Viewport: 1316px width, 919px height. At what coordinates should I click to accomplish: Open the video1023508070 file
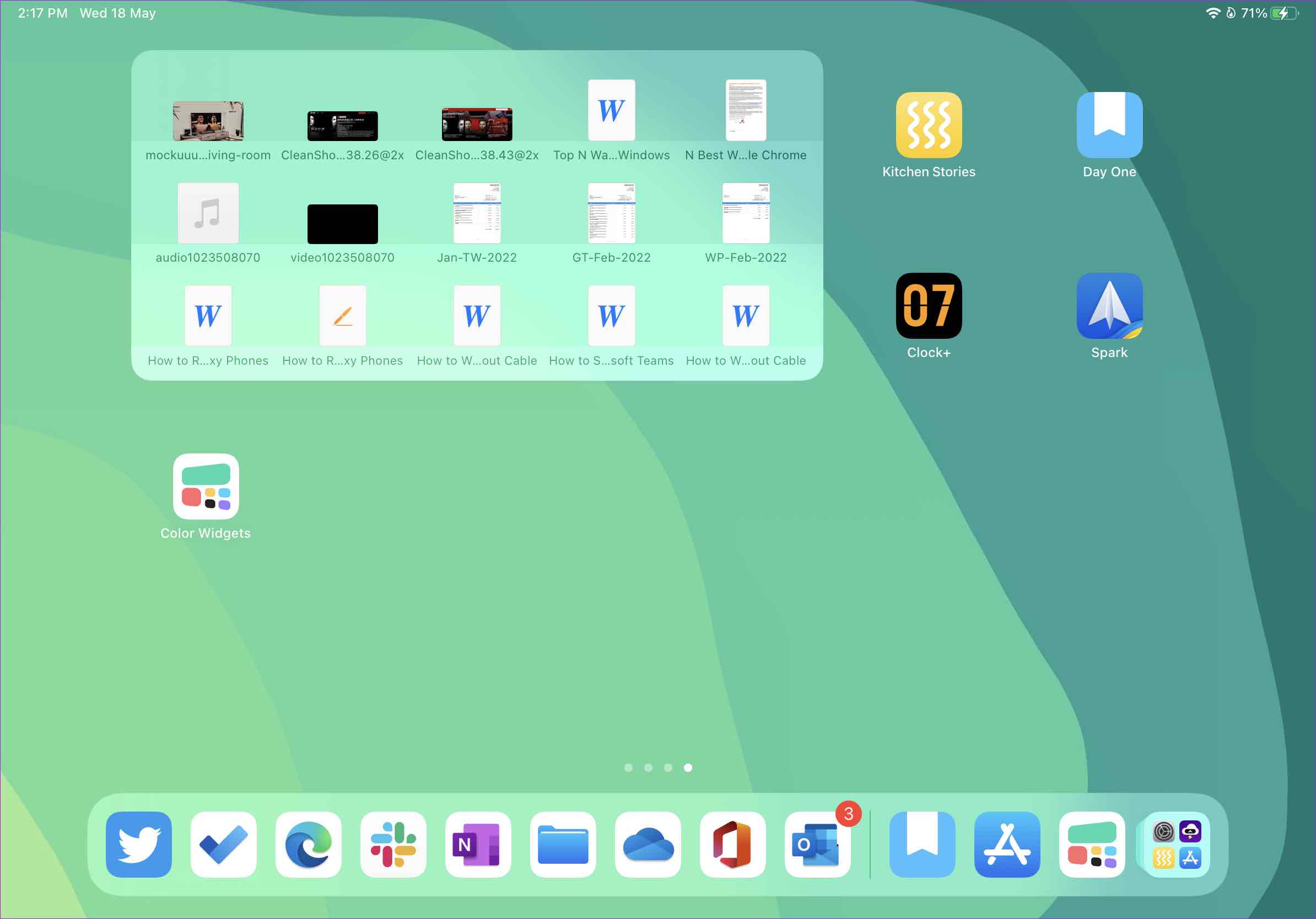[342, 224]
